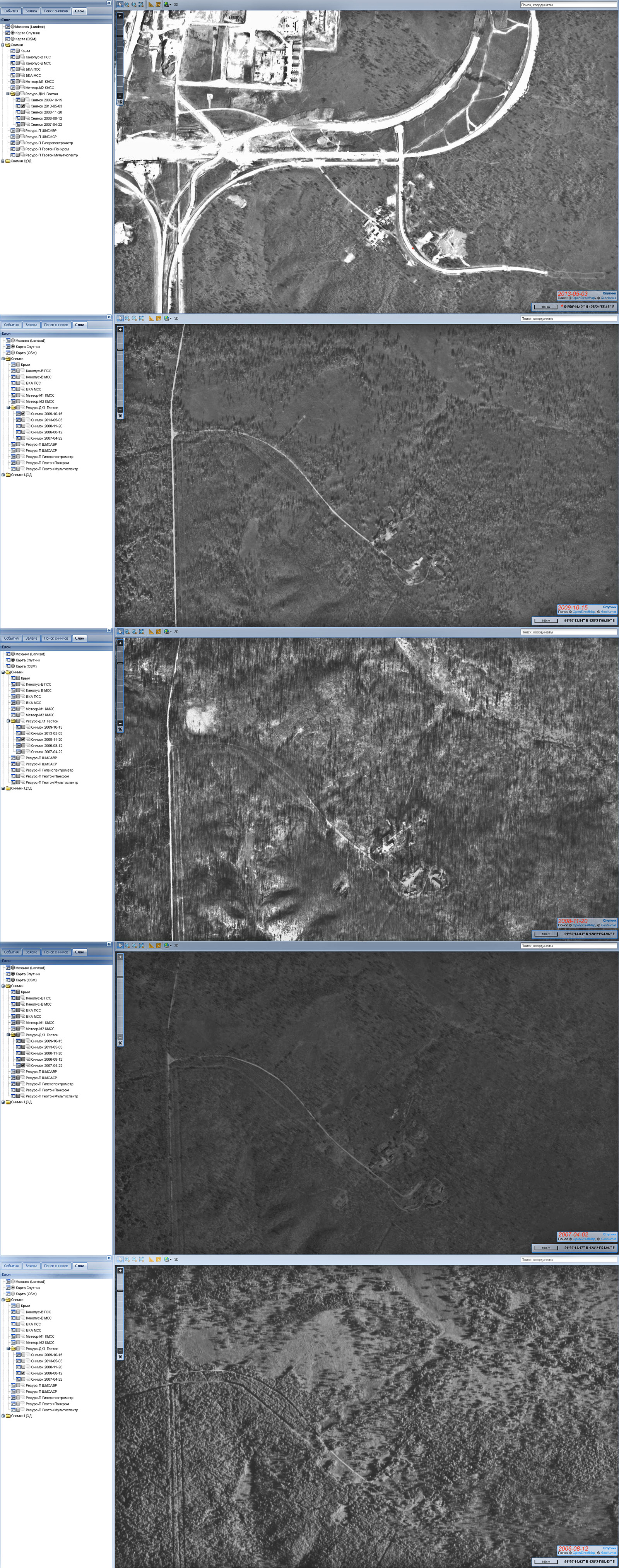Screen dimensions: 619x1568
Task: Enable Снимок 2009-10-15 checkbox in the topmost layer tree
Action: click(23, 100)
